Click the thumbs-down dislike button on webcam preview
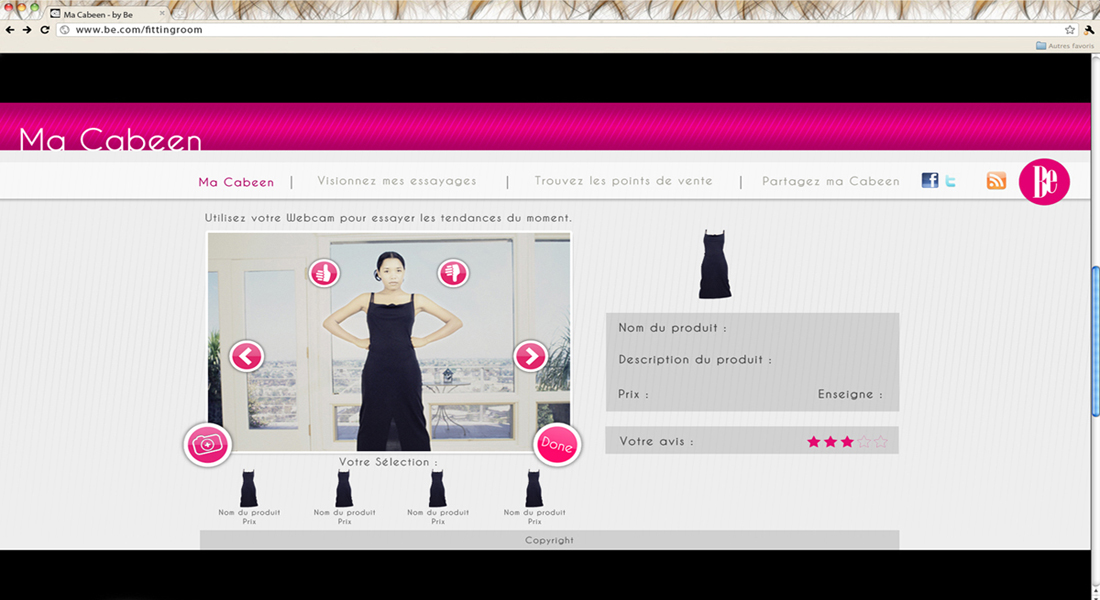 point(453,273)
